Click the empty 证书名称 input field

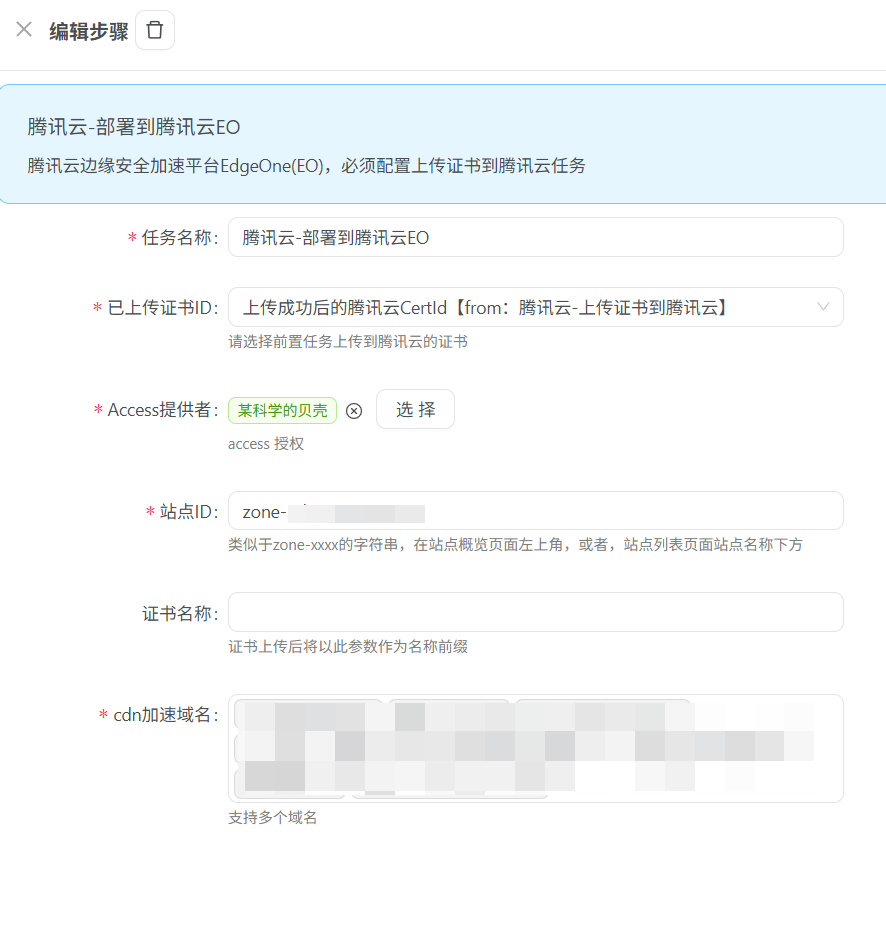[536, 612]
